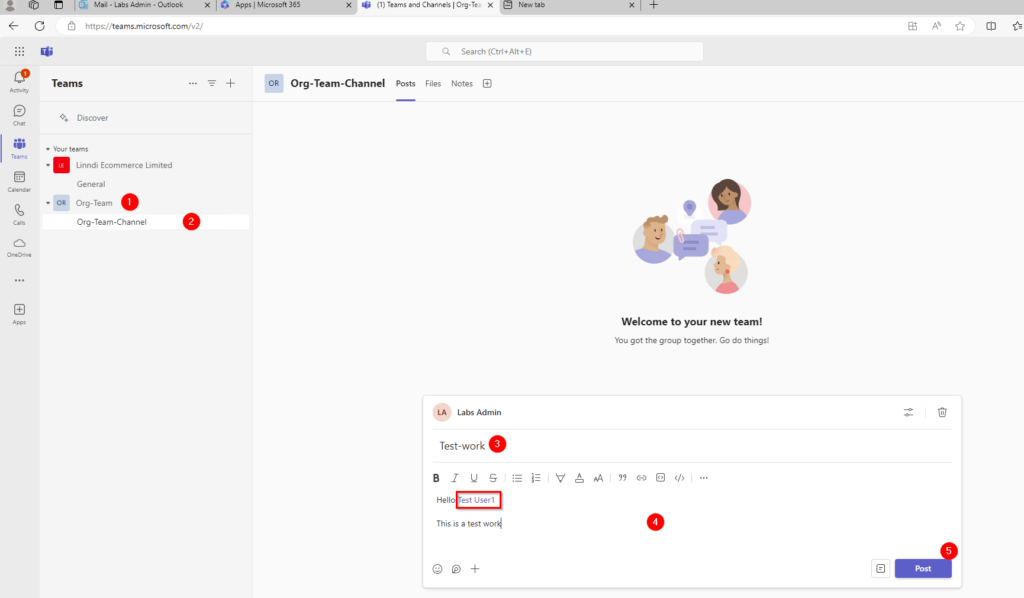Insert a quote block

[x=622, y=478]
